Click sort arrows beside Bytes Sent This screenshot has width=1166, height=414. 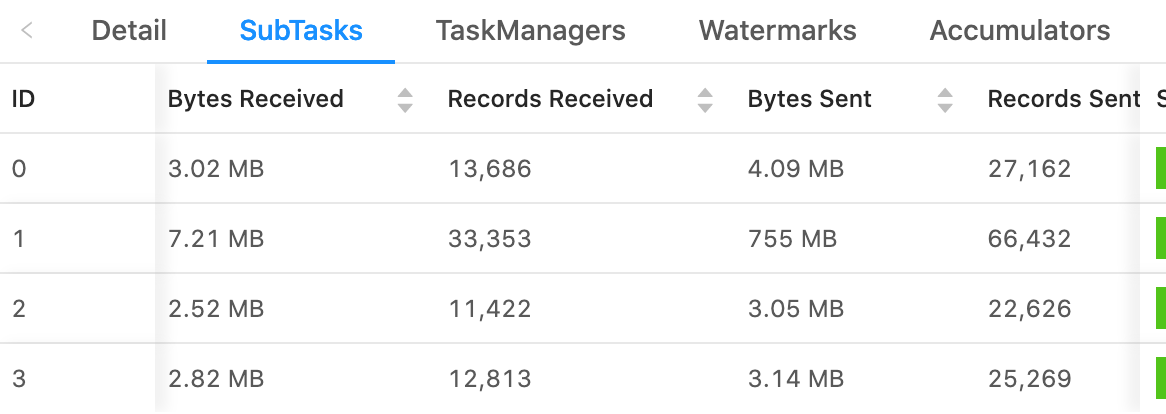pyautogui.click(x=945, y=99)
